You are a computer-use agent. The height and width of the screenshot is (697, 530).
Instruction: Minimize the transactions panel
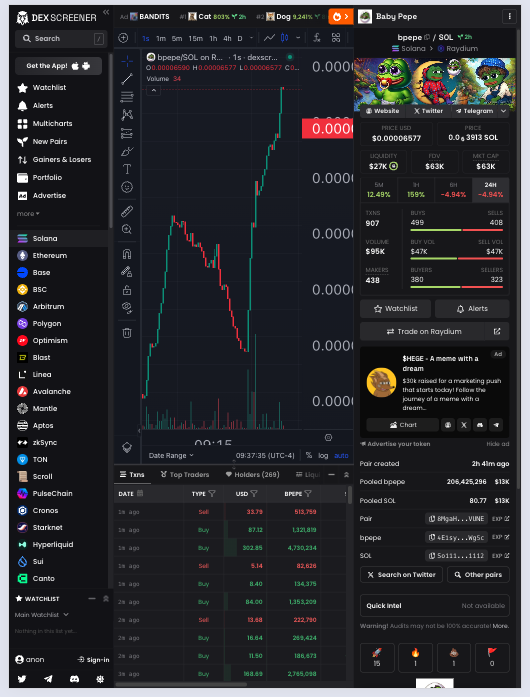coord(331,475)
